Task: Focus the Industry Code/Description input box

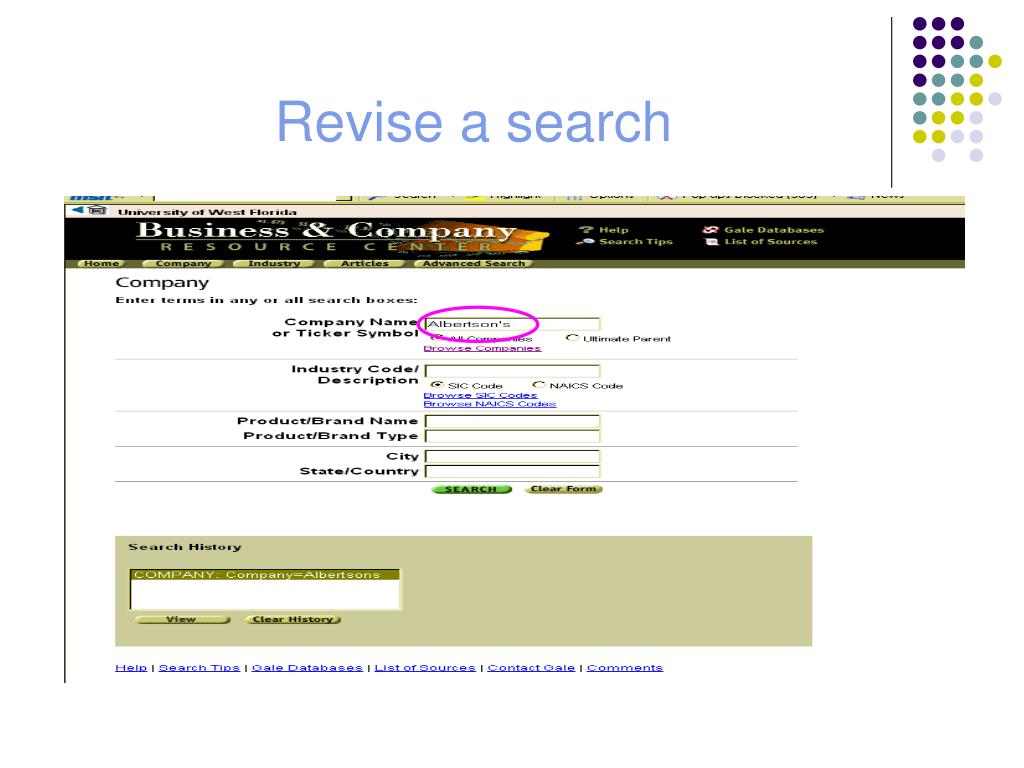Action: tap(512, 371)
